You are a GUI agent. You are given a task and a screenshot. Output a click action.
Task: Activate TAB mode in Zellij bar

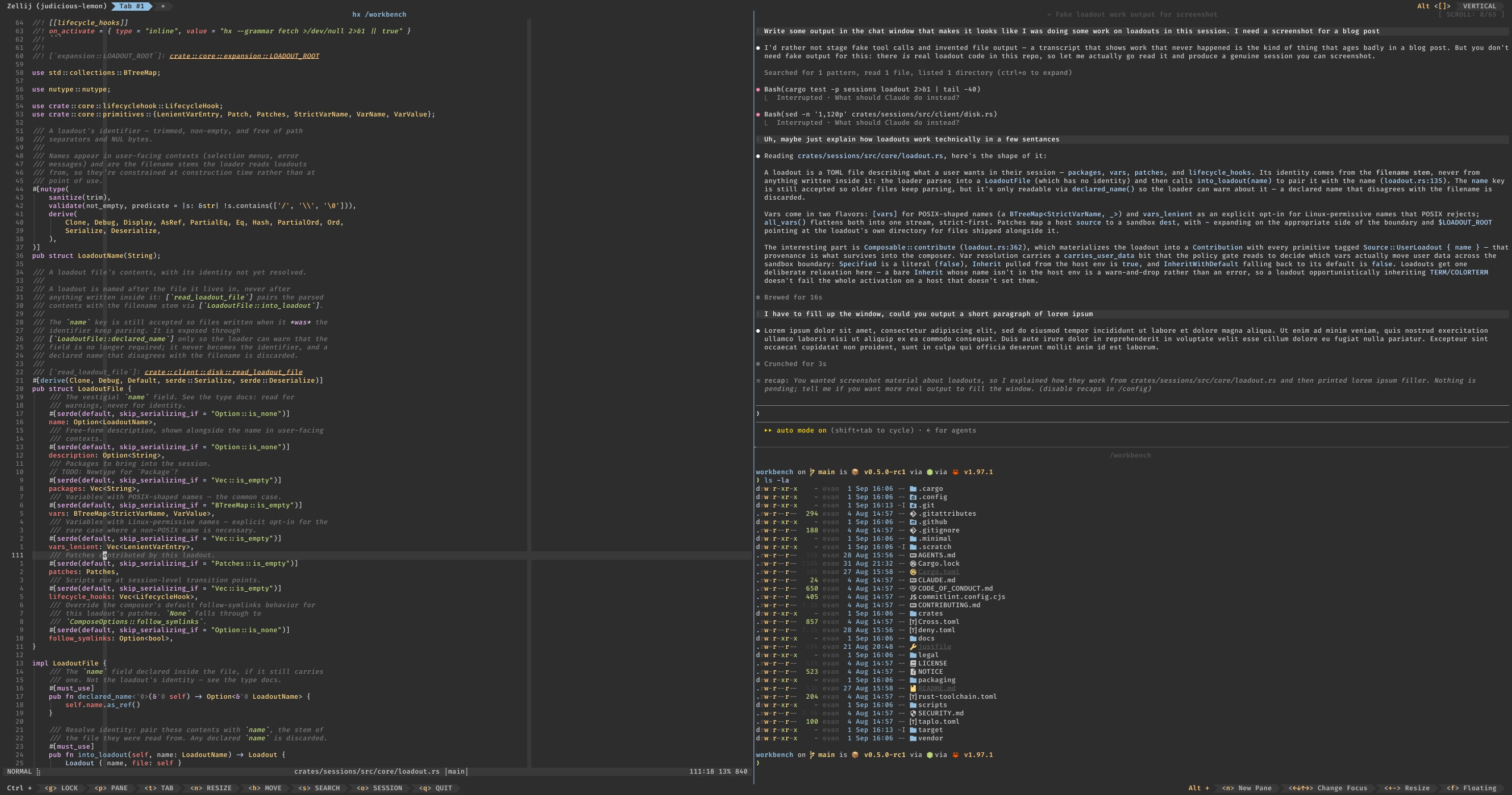[x=159, y=788]
